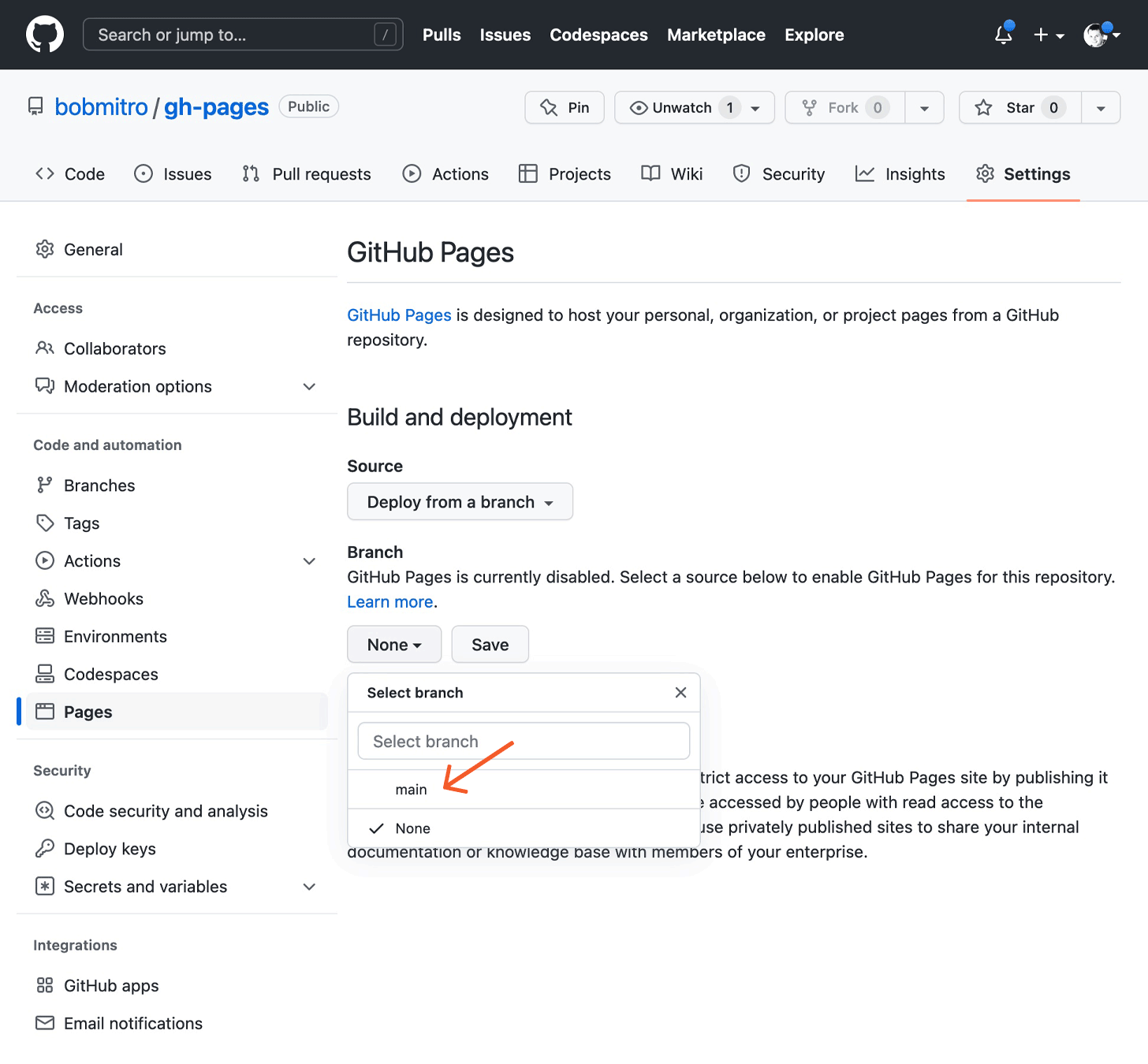Select the Branches sidebar item

click(x=99, y=485)
